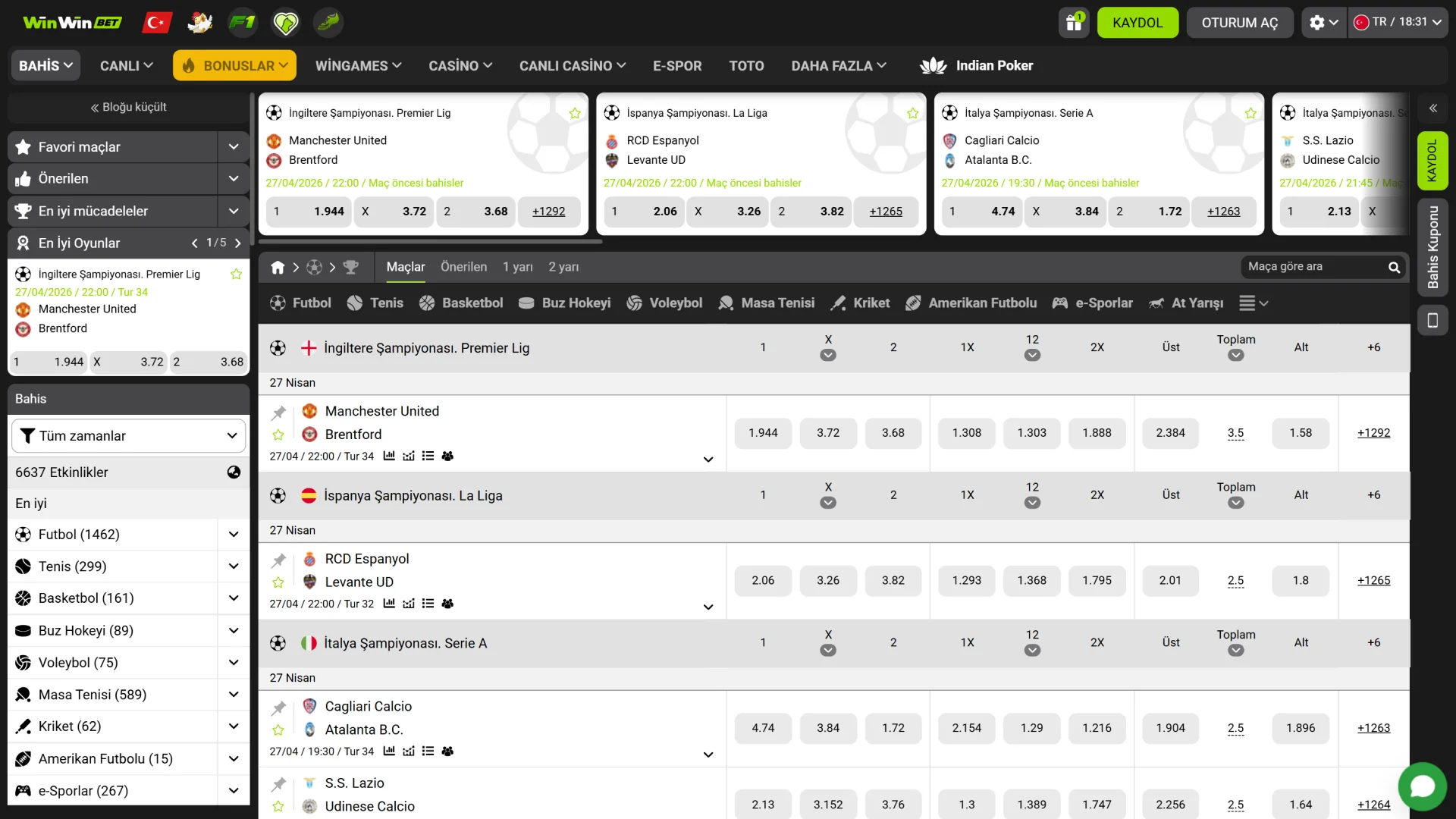Favorite the RCD Espanyol vs Levante row
The image size is (1456, 819).
(x=278, y=582)
